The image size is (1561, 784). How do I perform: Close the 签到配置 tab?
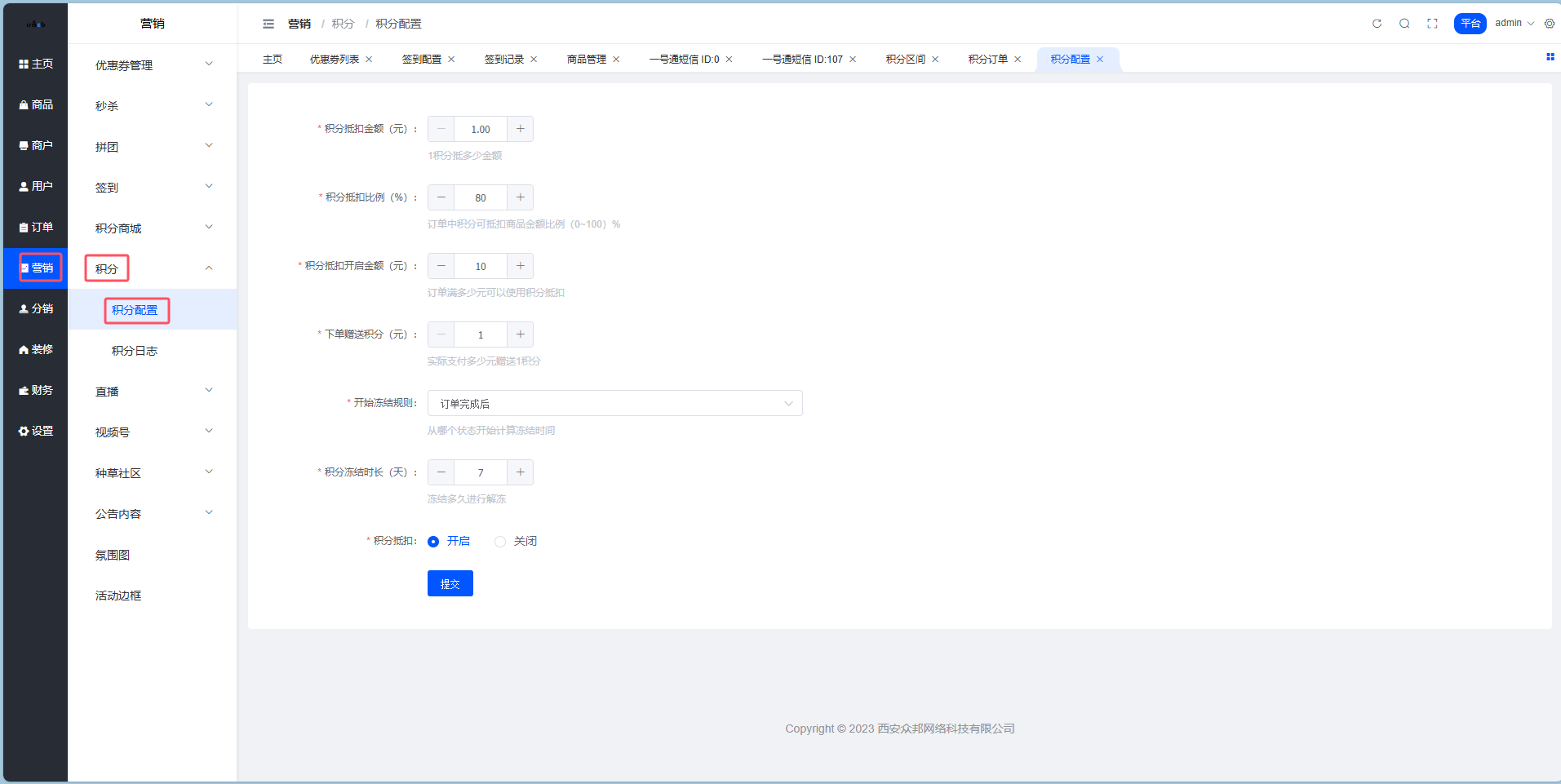pyautogui.click(x=451, y=60)
